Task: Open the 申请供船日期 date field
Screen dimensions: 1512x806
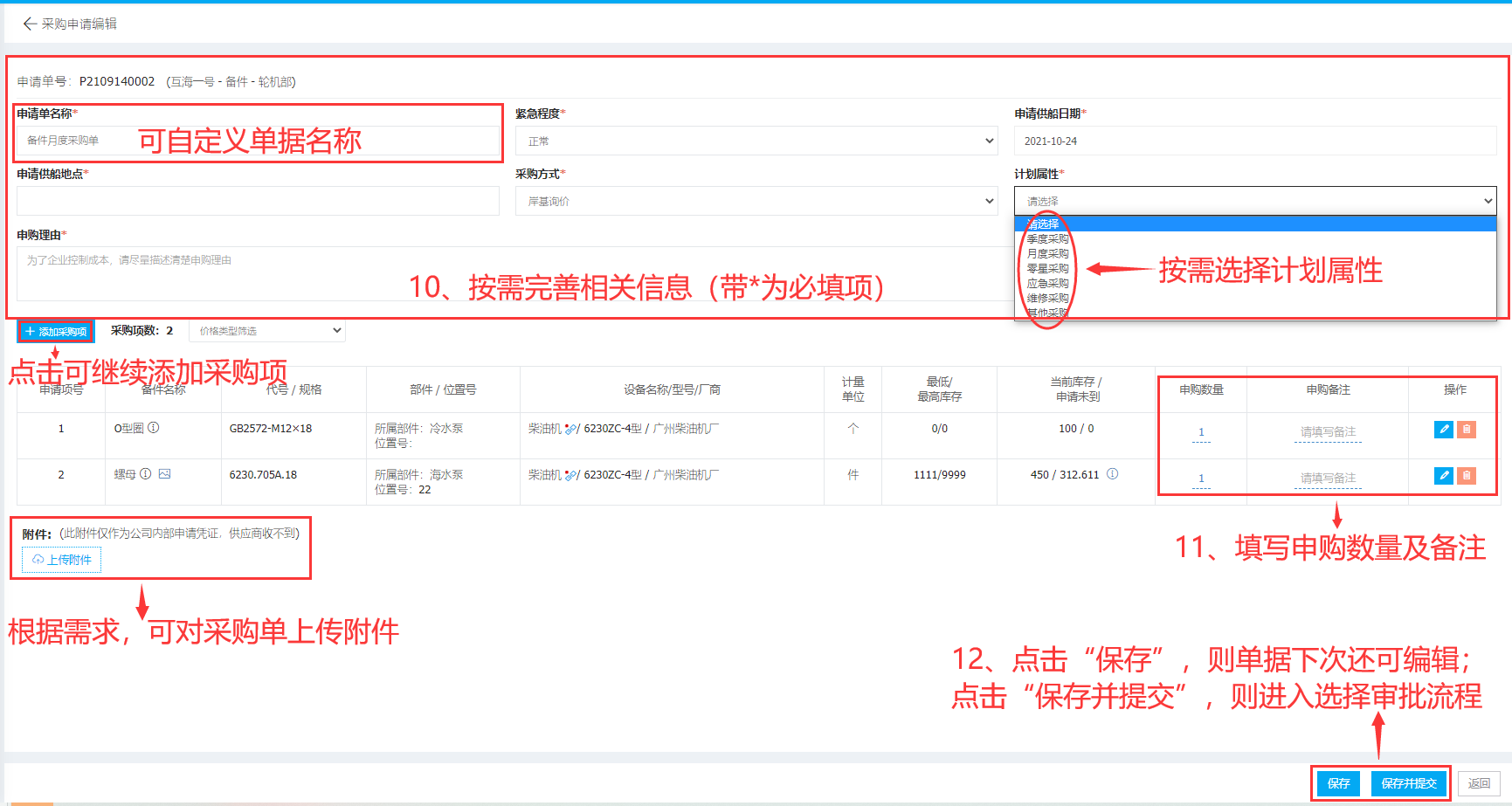Action: tap(1255, 141)
